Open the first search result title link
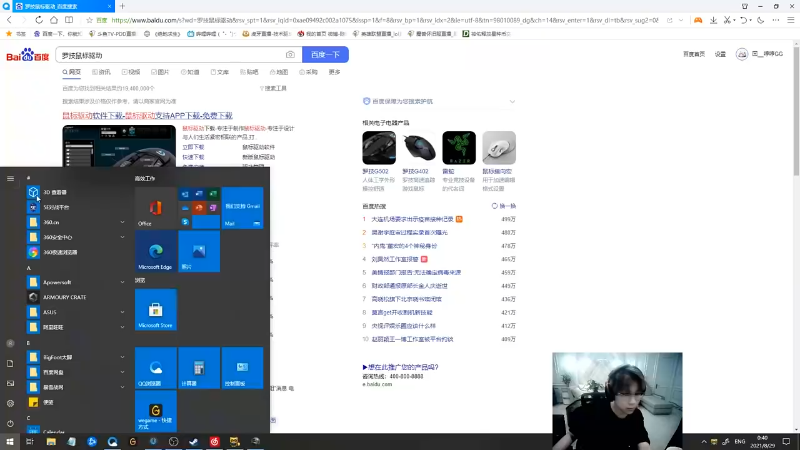The width and height of the screenshot is (800, 450). click(x=147, y=116)
